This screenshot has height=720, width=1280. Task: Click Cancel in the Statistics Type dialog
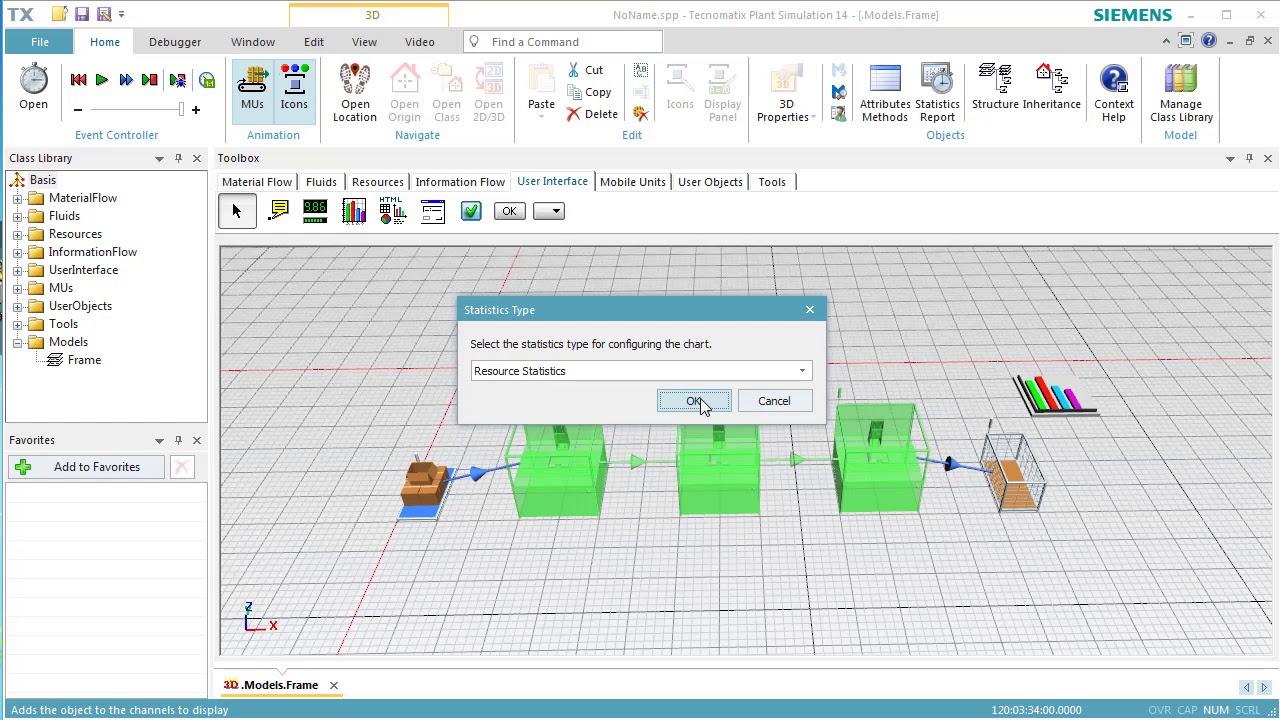coord(774,401)
